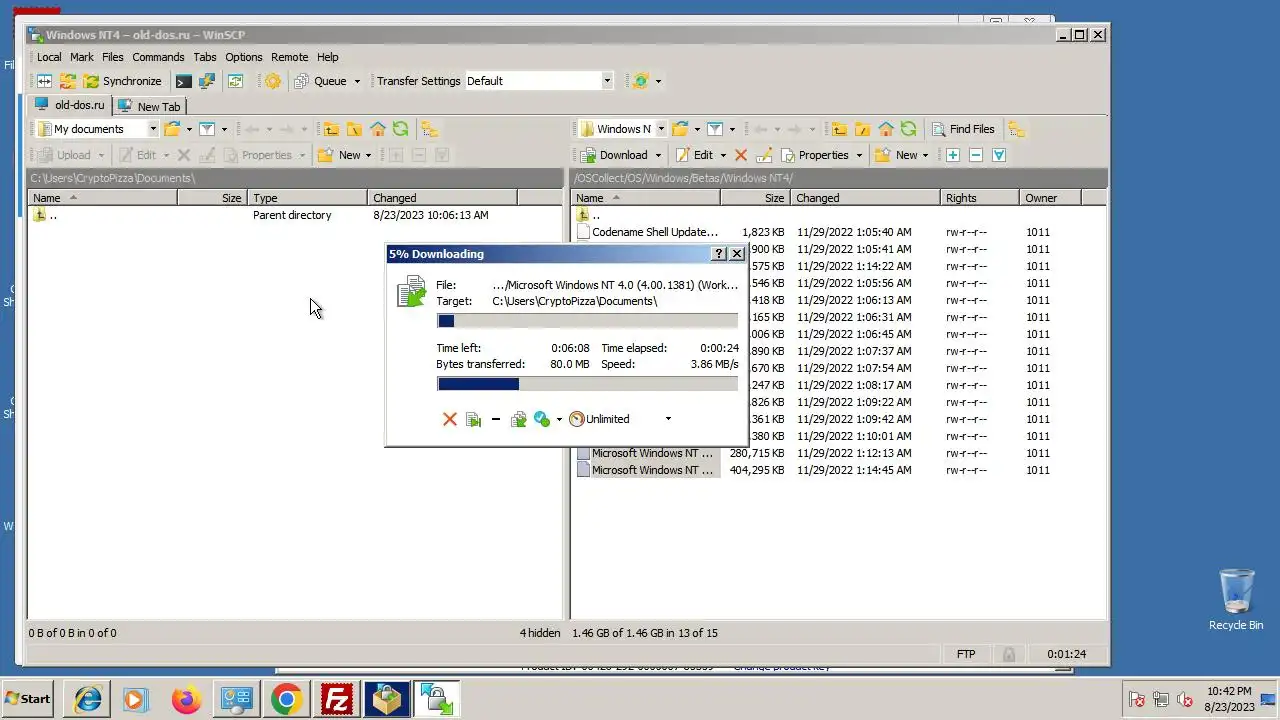1280x720 pixels.
Task: Cancel the download with the red X
Action: tap(450, 419)
